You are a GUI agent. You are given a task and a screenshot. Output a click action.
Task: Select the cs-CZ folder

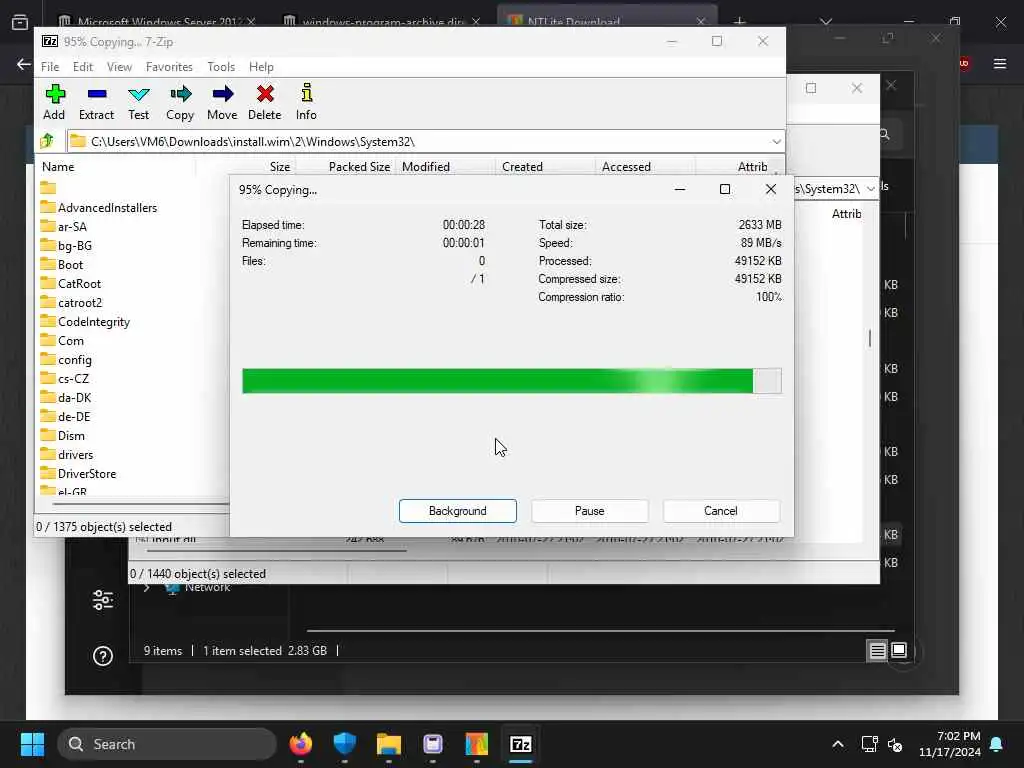pos(65,378)
